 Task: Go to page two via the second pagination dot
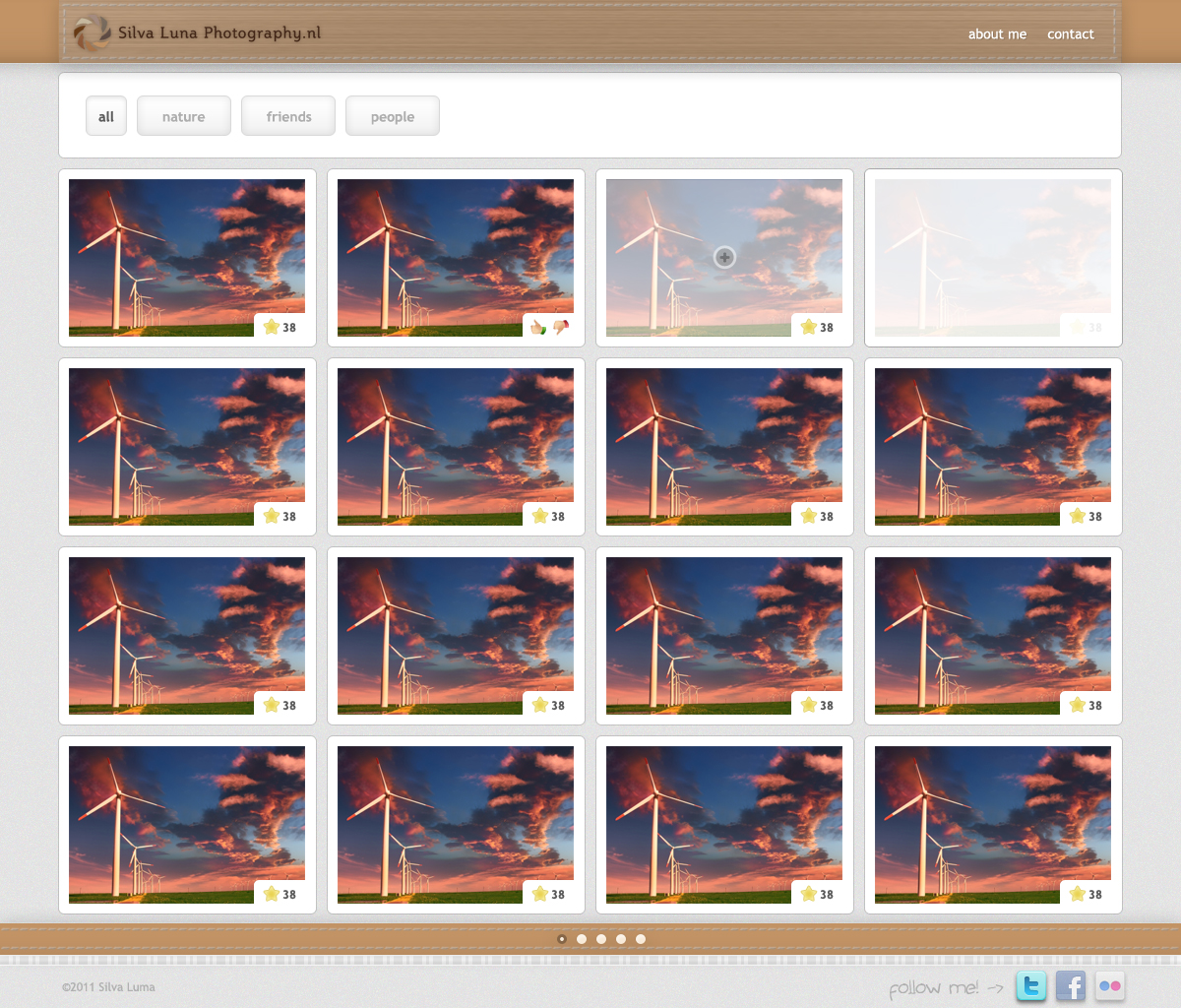[x=582, y=939]
